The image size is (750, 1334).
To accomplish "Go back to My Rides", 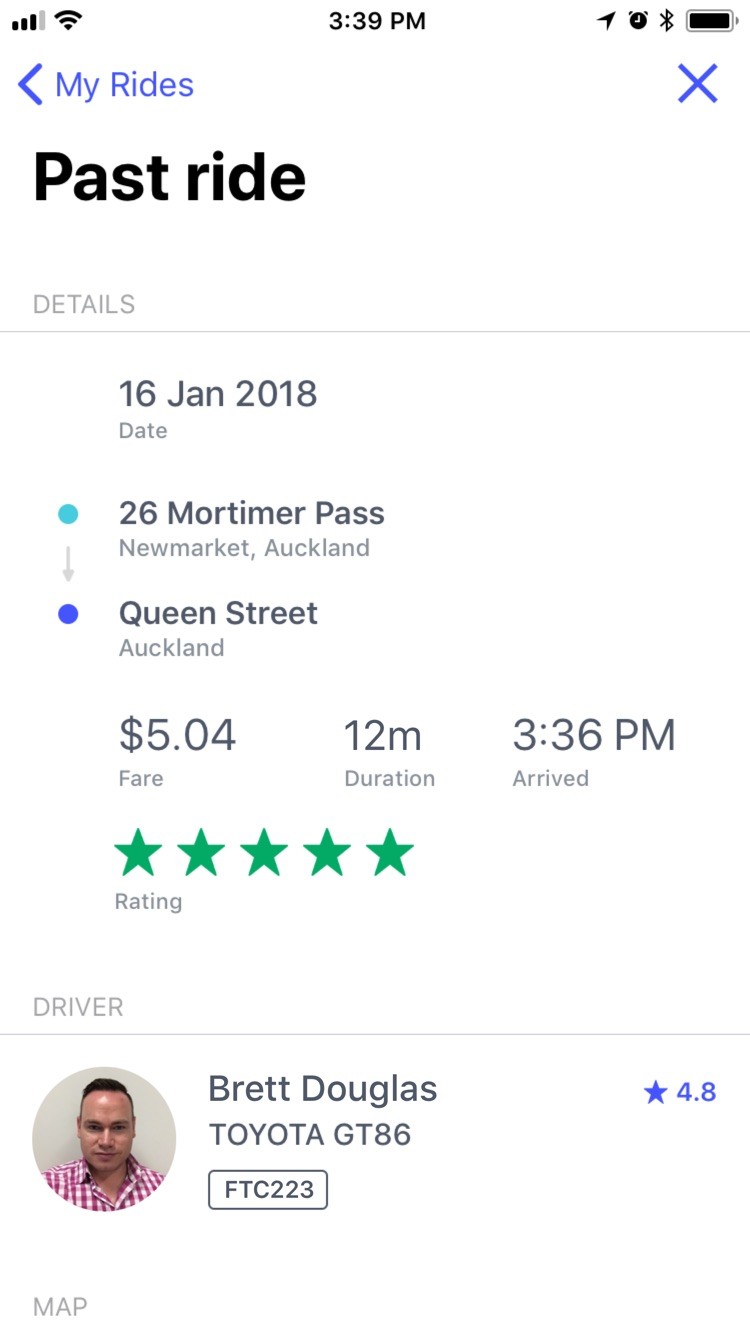I will pos(124,85).
